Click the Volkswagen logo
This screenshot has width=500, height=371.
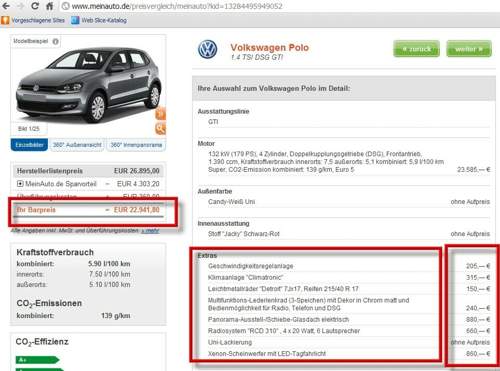[x=208, y=50]
